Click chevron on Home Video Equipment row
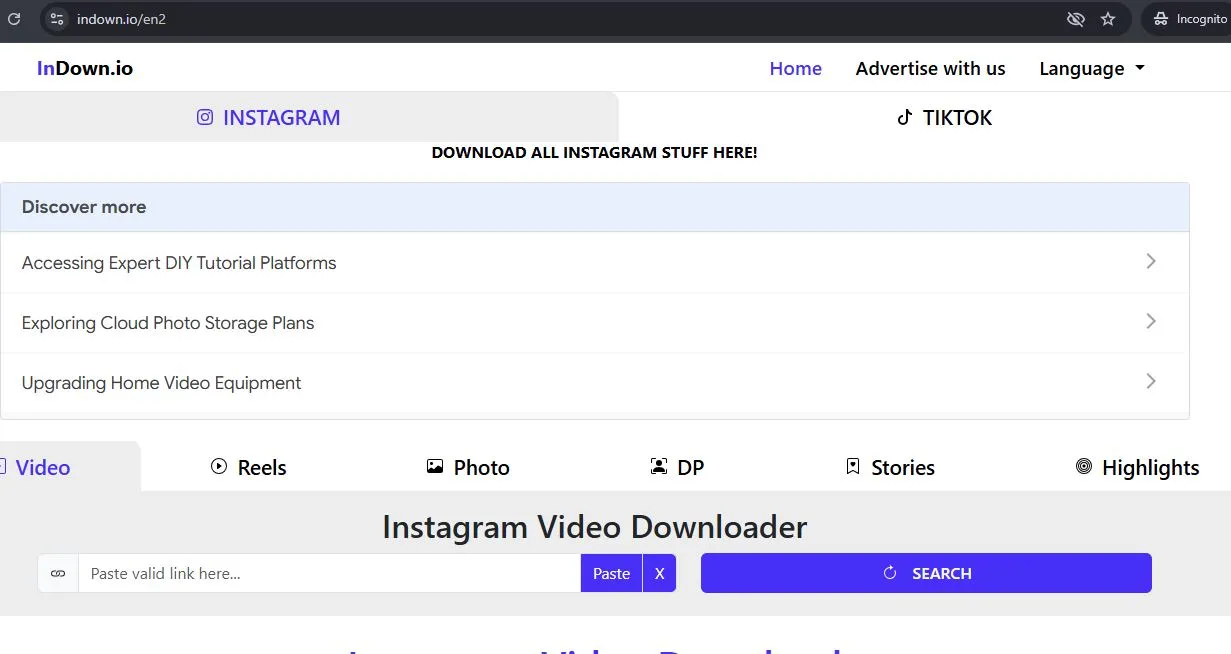The image size is (1231, 654). tap(1151, 381)
